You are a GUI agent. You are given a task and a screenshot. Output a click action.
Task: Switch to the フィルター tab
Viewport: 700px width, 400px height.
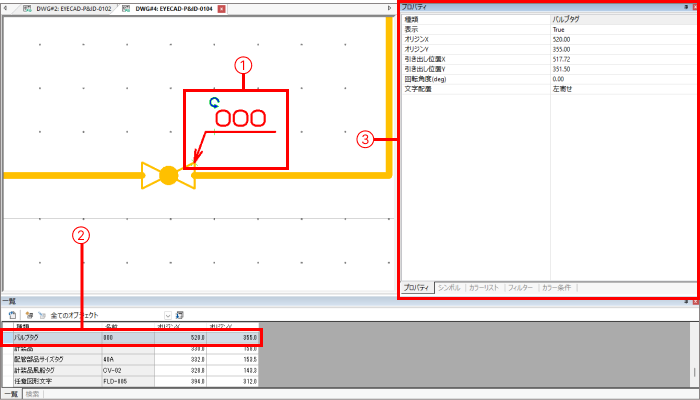coord(520,288)
